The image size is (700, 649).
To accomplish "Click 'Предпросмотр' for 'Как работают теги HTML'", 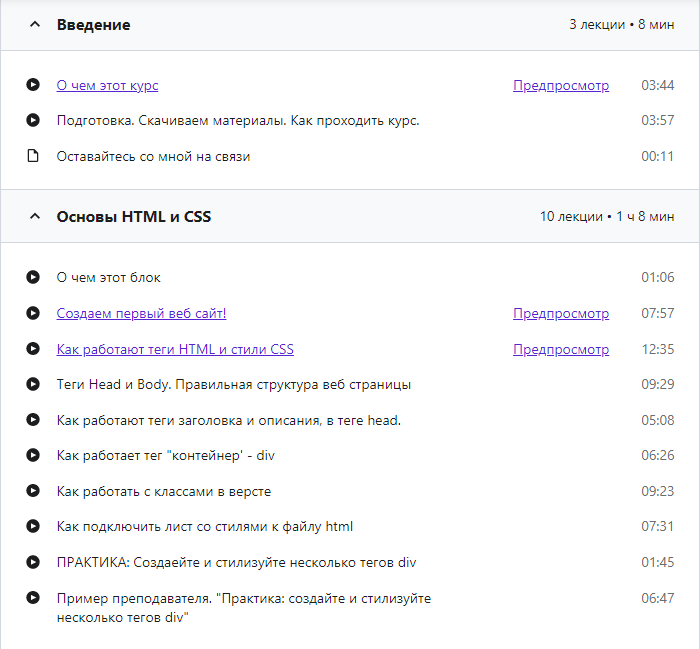I will 560,350.
